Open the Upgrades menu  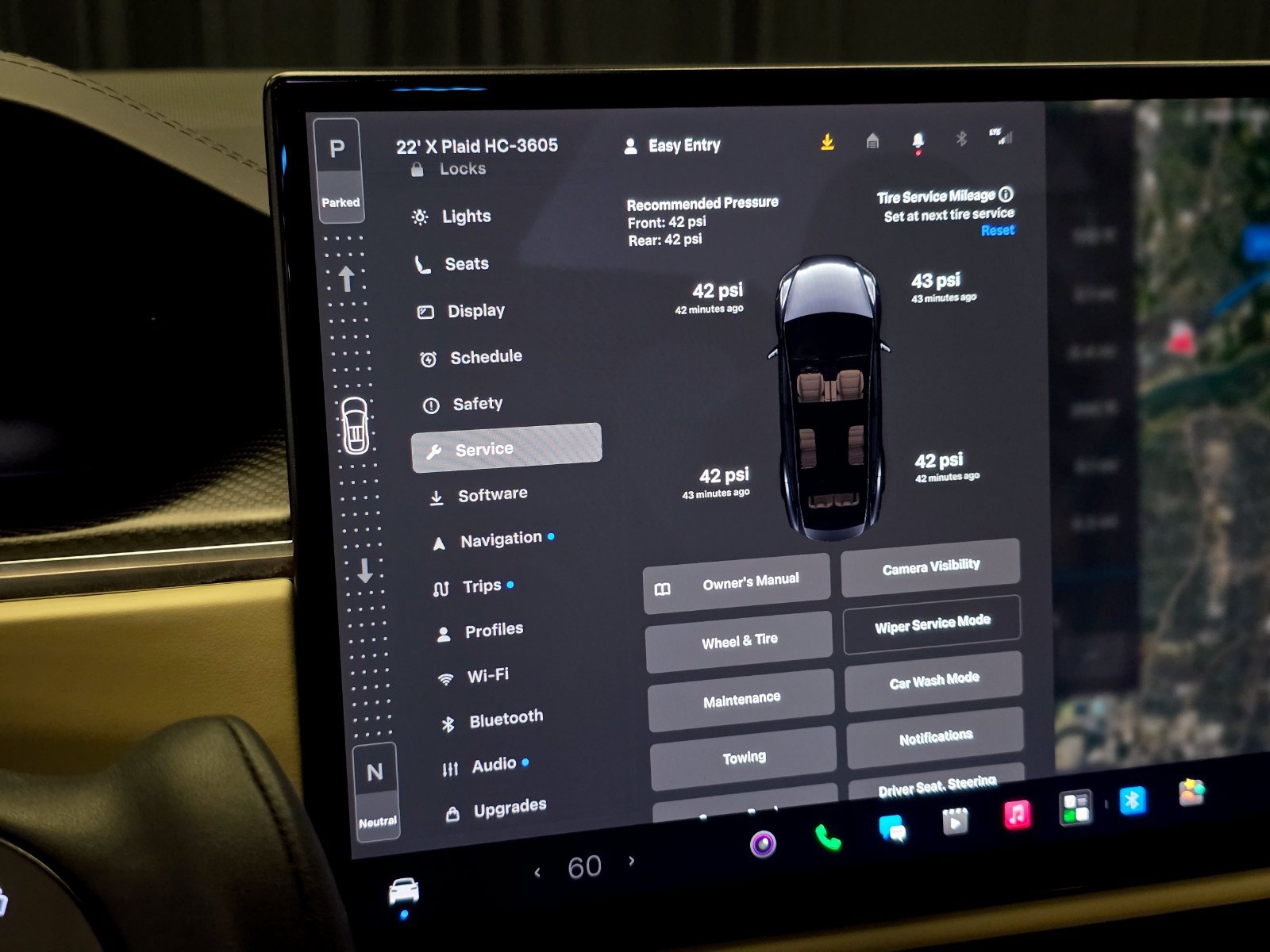(x=496, y=810)
